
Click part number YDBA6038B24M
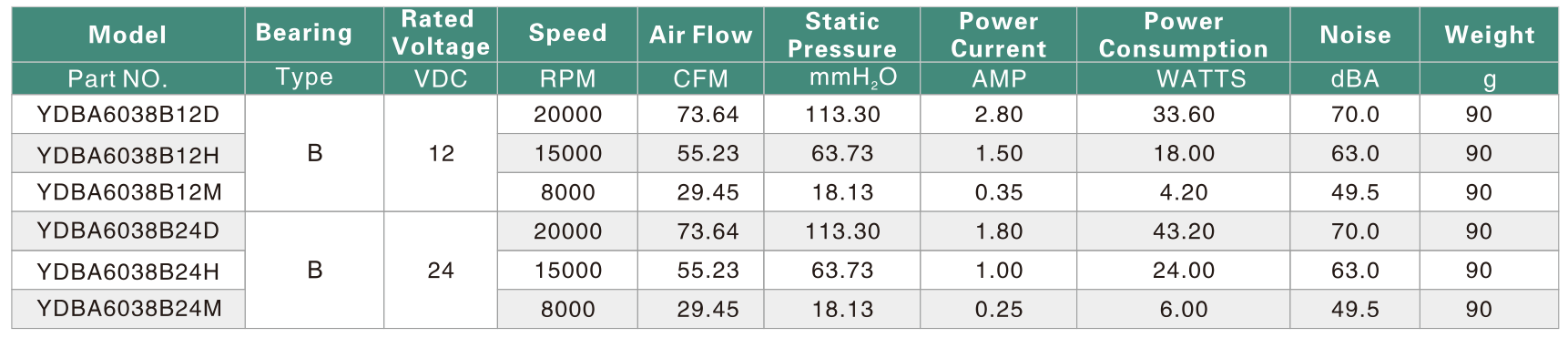(x=129, y=310)
